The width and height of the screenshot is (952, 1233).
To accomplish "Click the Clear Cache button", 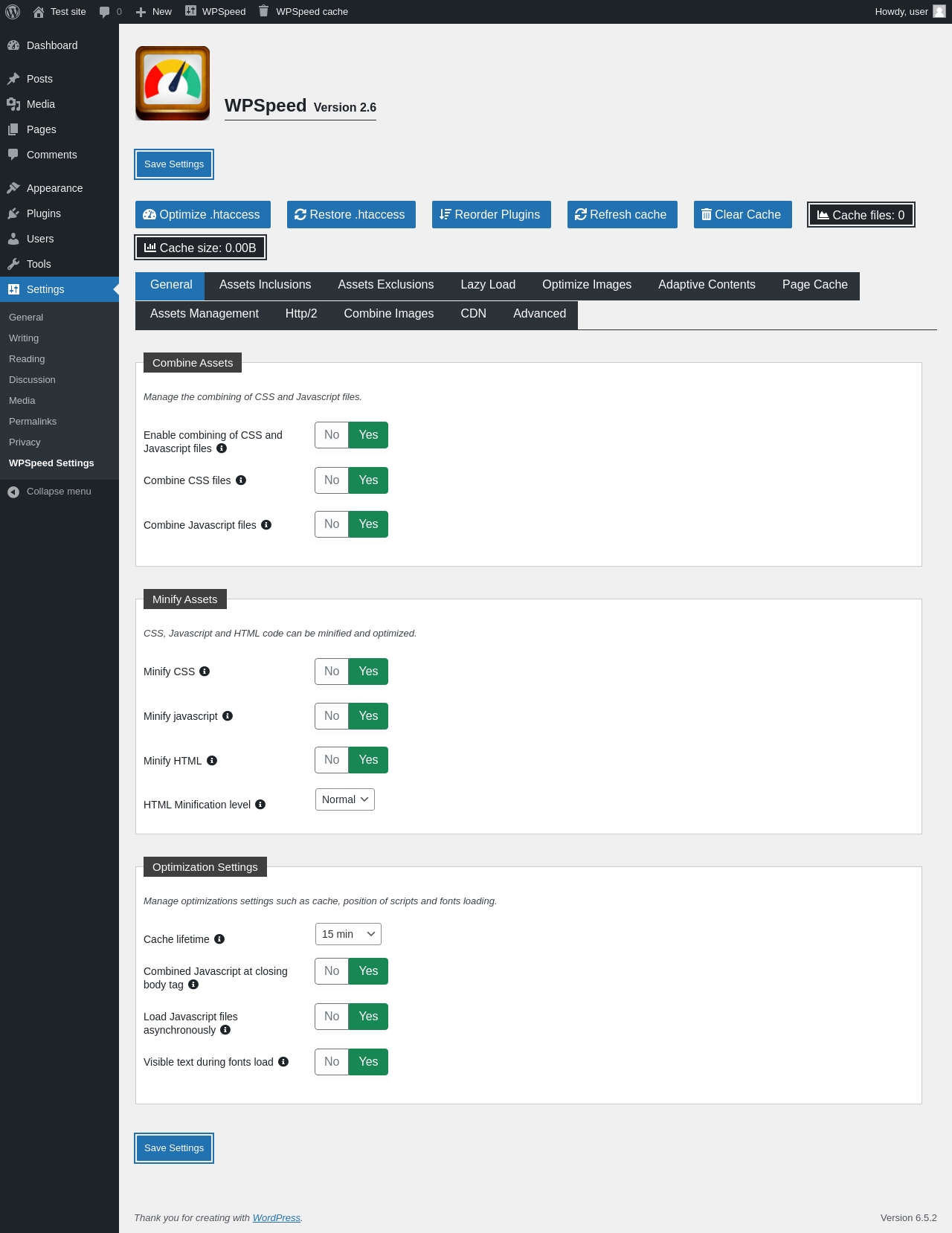I will [x=743, y=215].
